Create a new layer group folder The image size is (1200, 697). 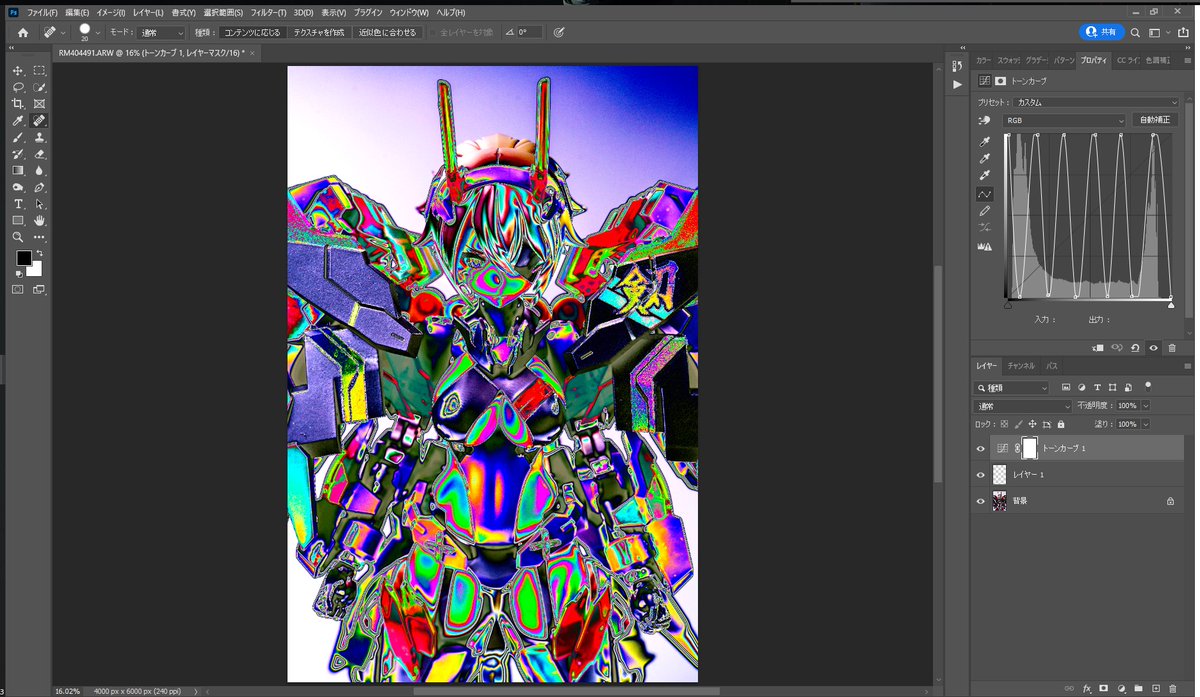[1138, 688]
